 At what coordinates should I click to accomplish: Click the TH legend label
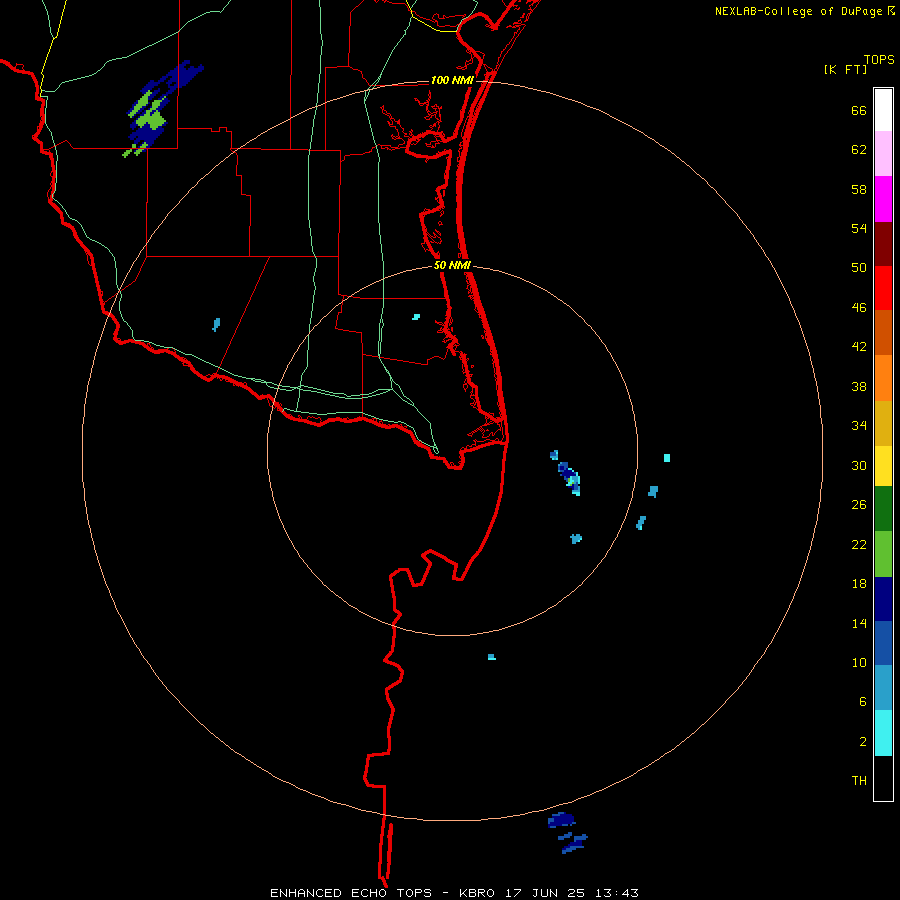click(859, 780)
